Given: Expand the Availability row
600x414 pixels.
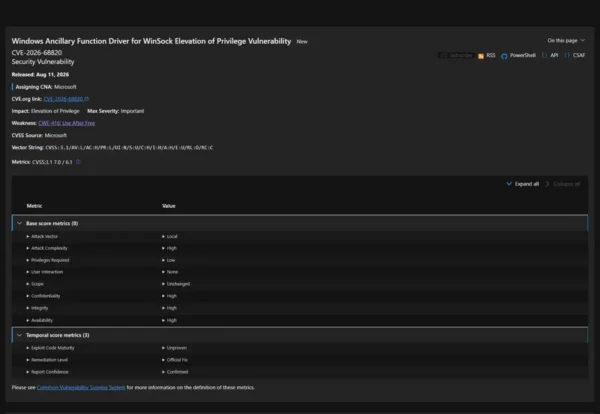Looking at the screenshot, I should click(x=28, y=320).
